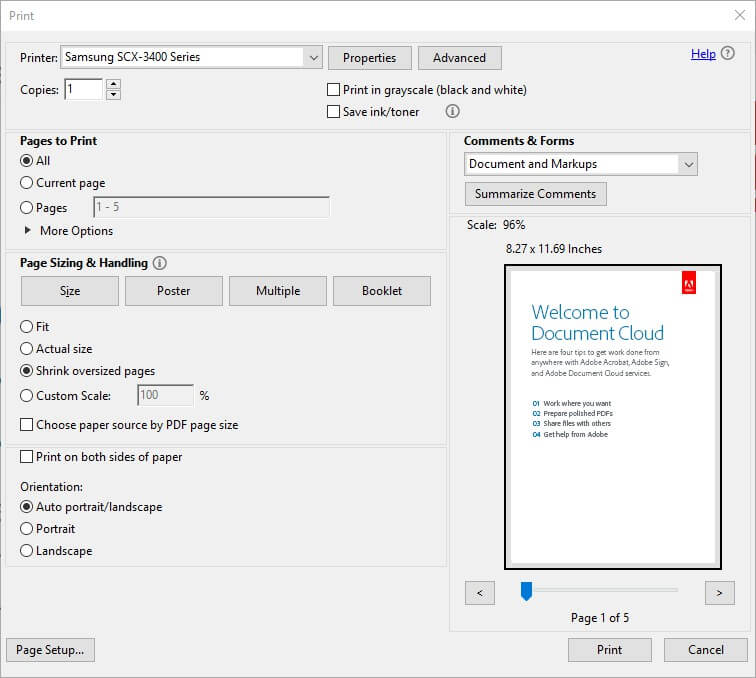This screenshot has height=678, width=756.
Task: Open the Advanced print settings
Action: 460,58
